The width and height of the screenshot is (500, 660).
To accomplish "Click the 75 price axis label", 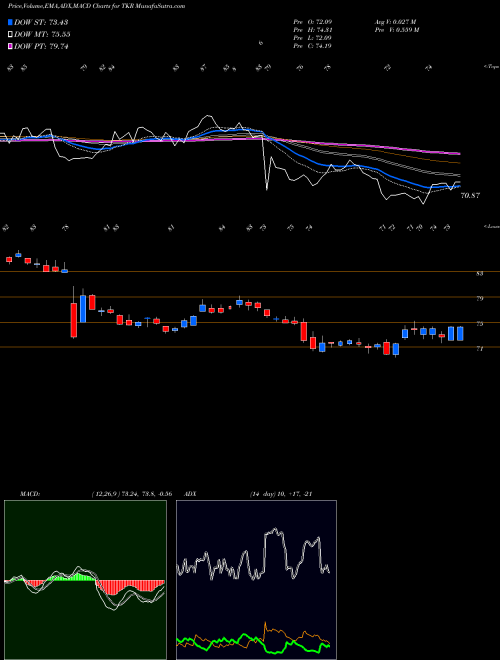I will [x=479, y=324].
